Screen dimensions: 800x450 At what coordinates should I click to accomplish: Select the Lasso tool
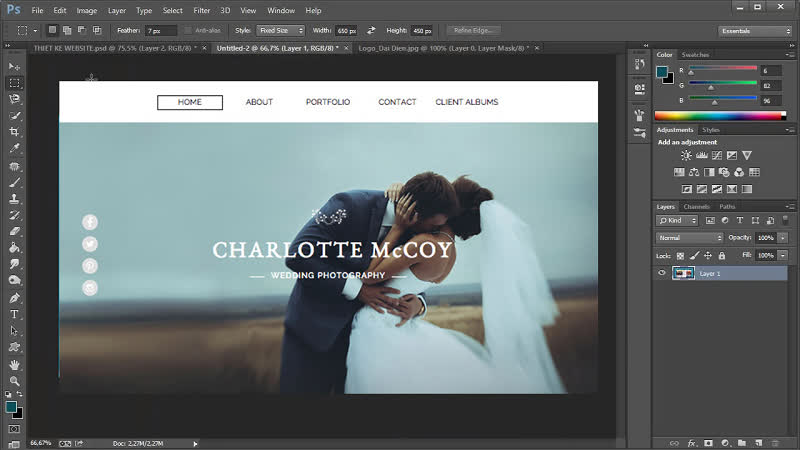14,99
